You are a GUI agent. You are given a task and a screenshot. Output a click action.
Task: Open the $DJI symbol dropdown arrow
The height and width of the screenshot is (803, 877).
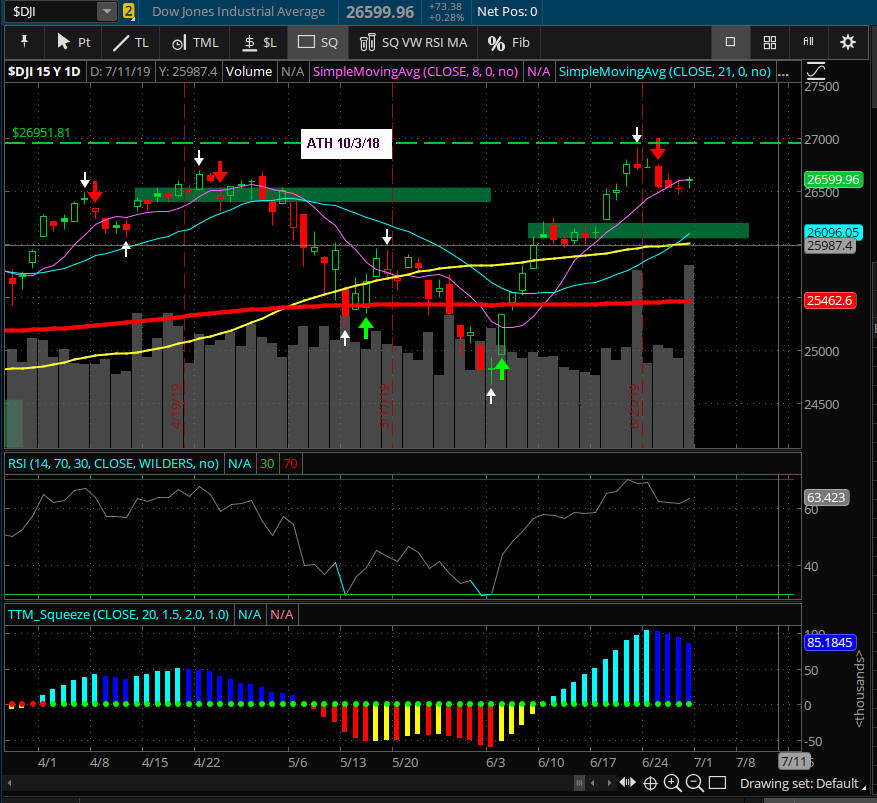106,11
